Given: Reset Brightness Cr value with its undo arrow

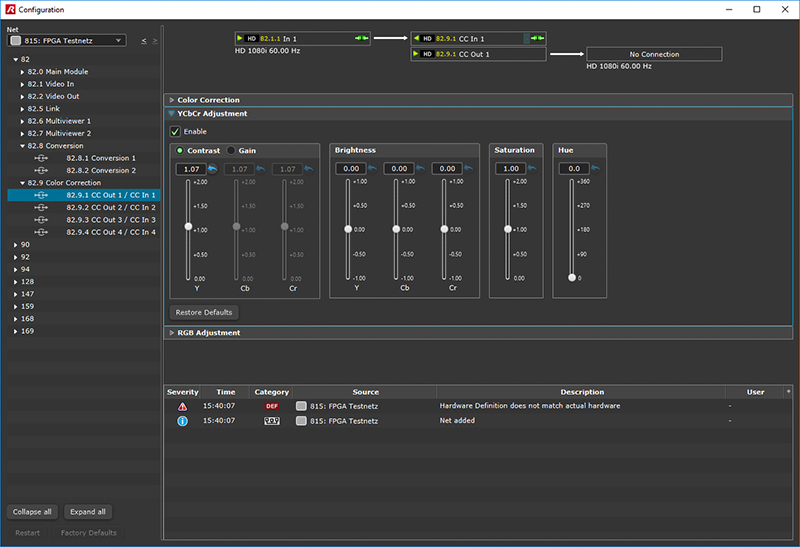Looking at the screenshot, I should click(x=468, y=168).
